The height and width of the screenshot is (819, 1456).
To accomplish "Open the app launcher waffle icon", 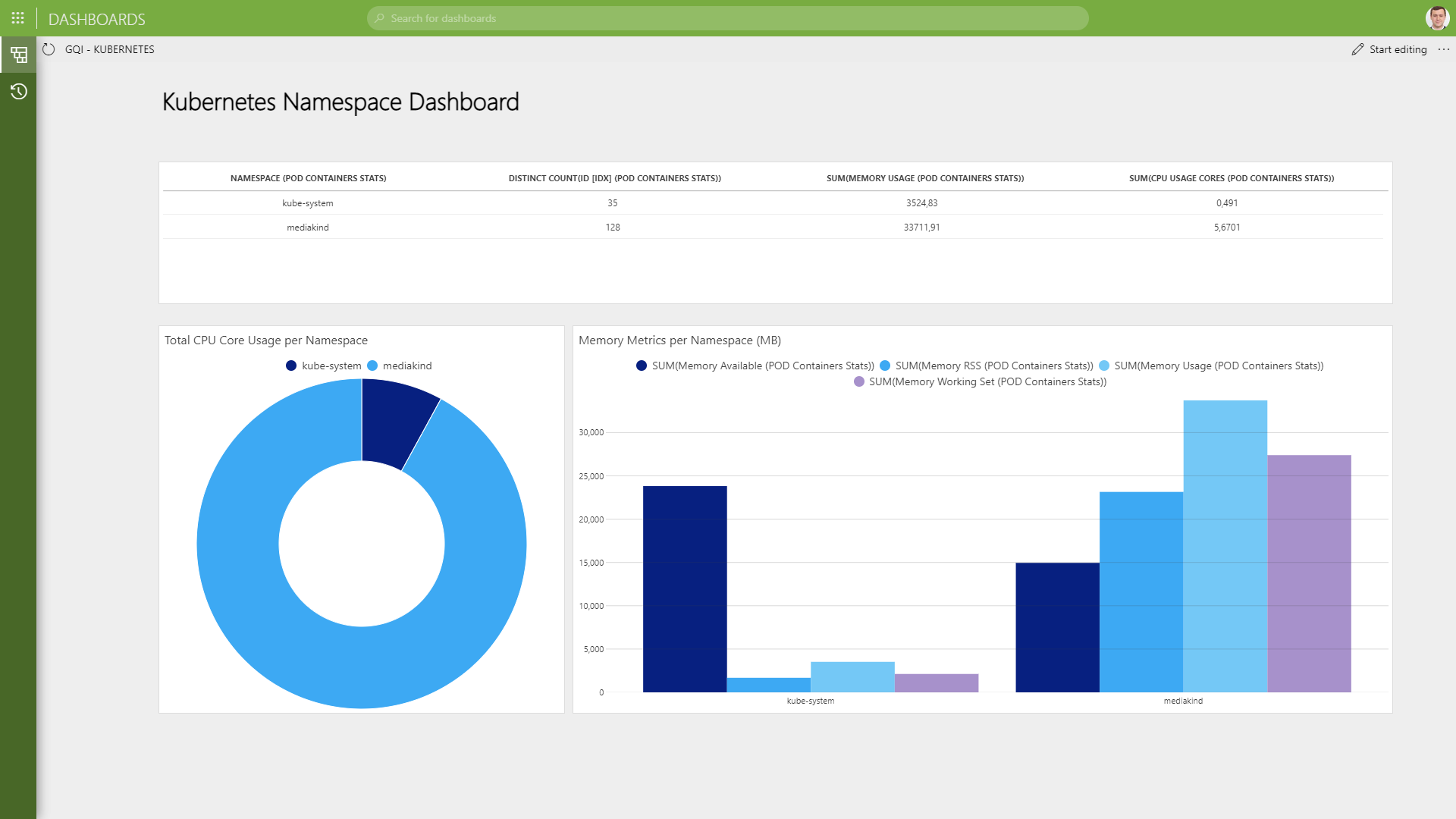I will pyautogui.click(x=18, y=18).
